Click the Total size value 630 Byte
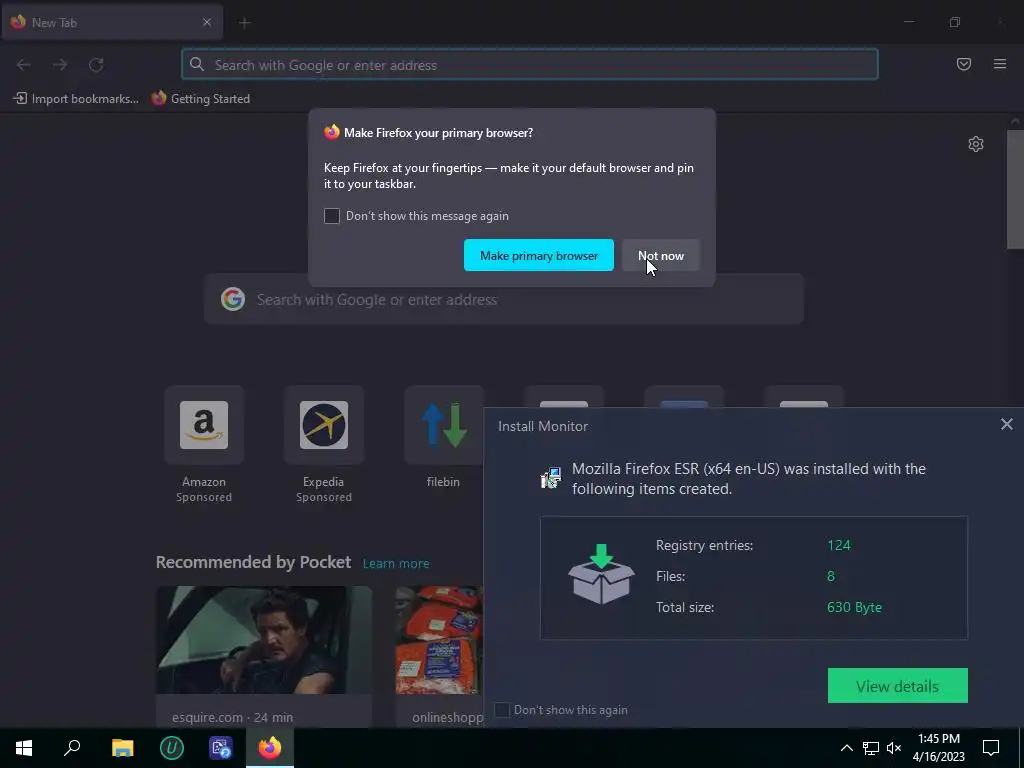Screen dimensions: 1024x768 [854, 607]
